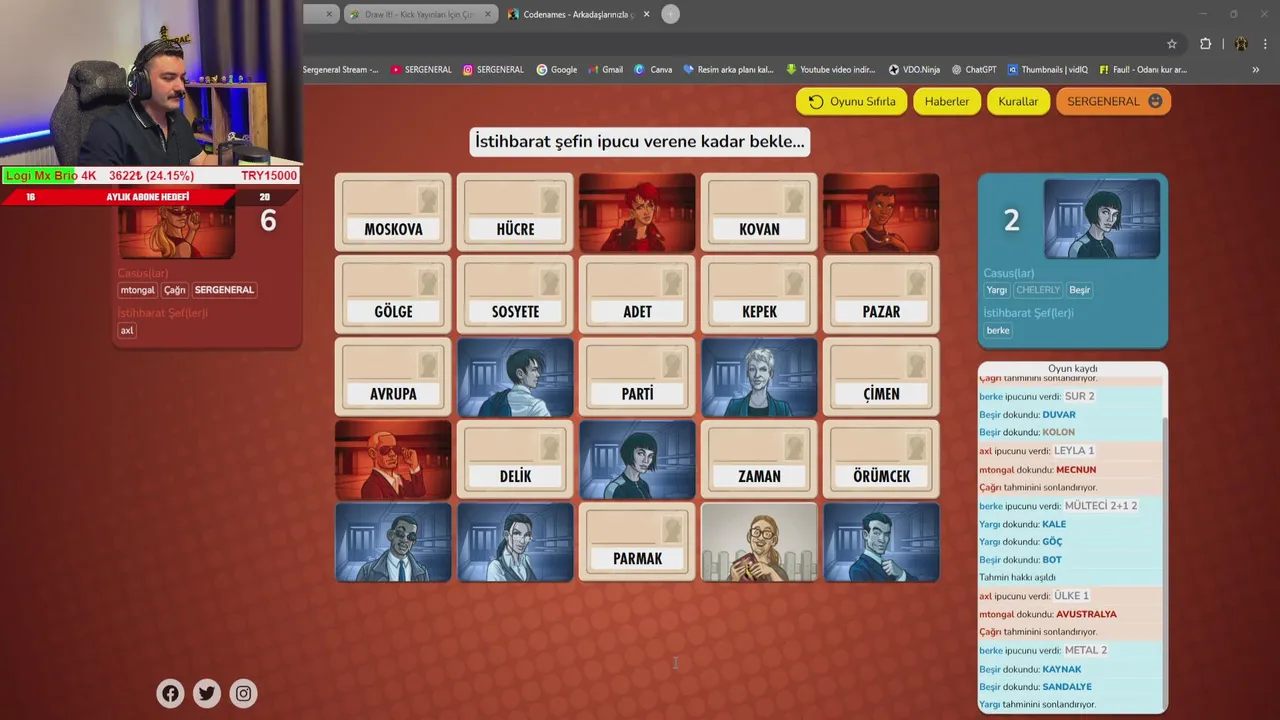
Task: Click the berke spymaster tag
Action: point(998,330)
